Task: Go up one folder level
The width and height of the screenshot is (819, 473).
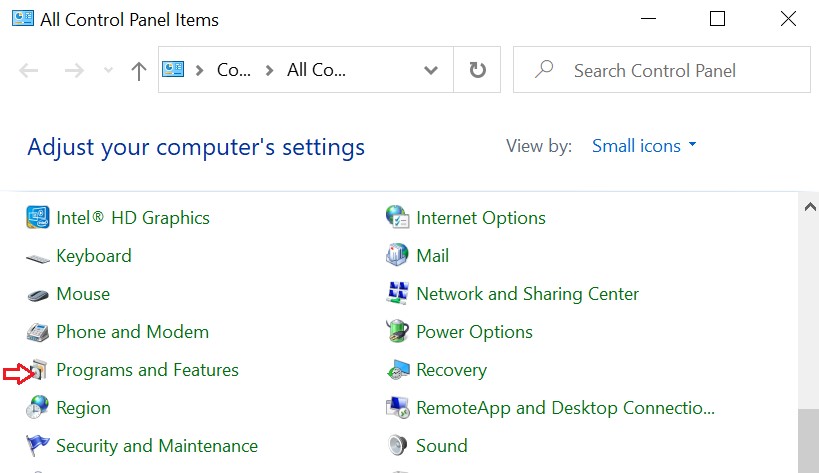Action: [138, 70]
